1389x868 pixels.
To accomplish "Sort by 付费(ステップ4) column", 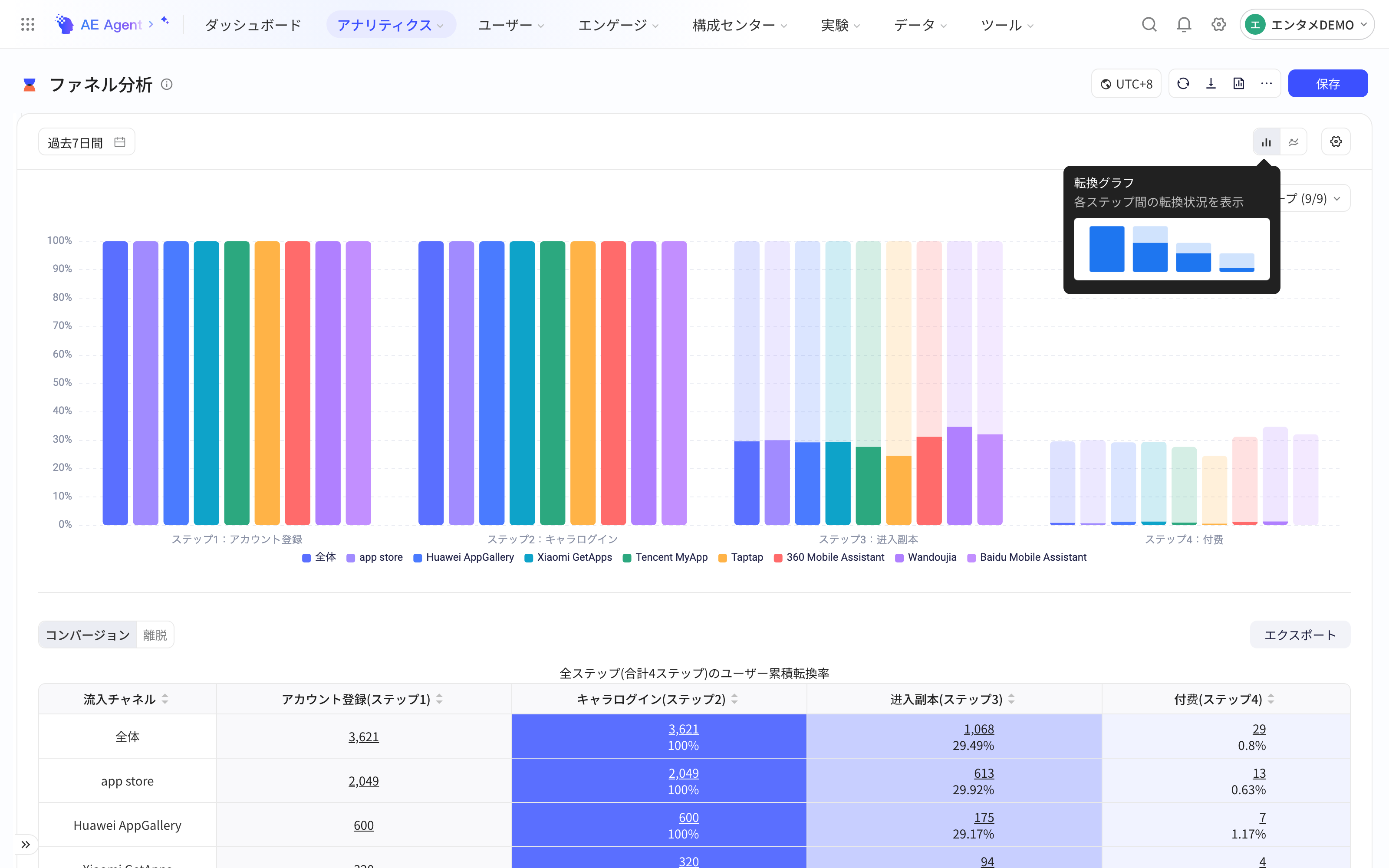I will [1271, 699].
